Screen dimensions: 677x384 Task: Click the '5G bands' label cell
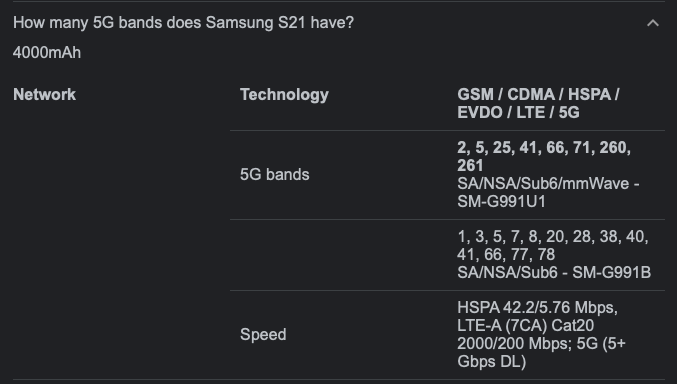coord(275,175)
